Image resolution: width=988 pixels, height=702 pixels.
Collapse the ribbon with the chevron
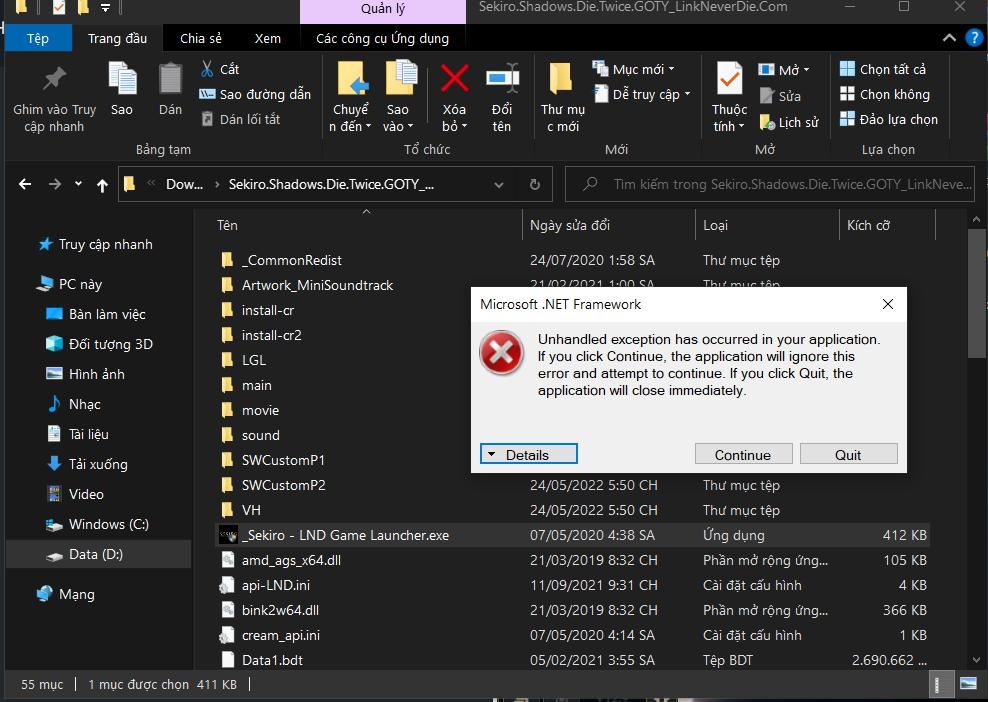(950, 38)
